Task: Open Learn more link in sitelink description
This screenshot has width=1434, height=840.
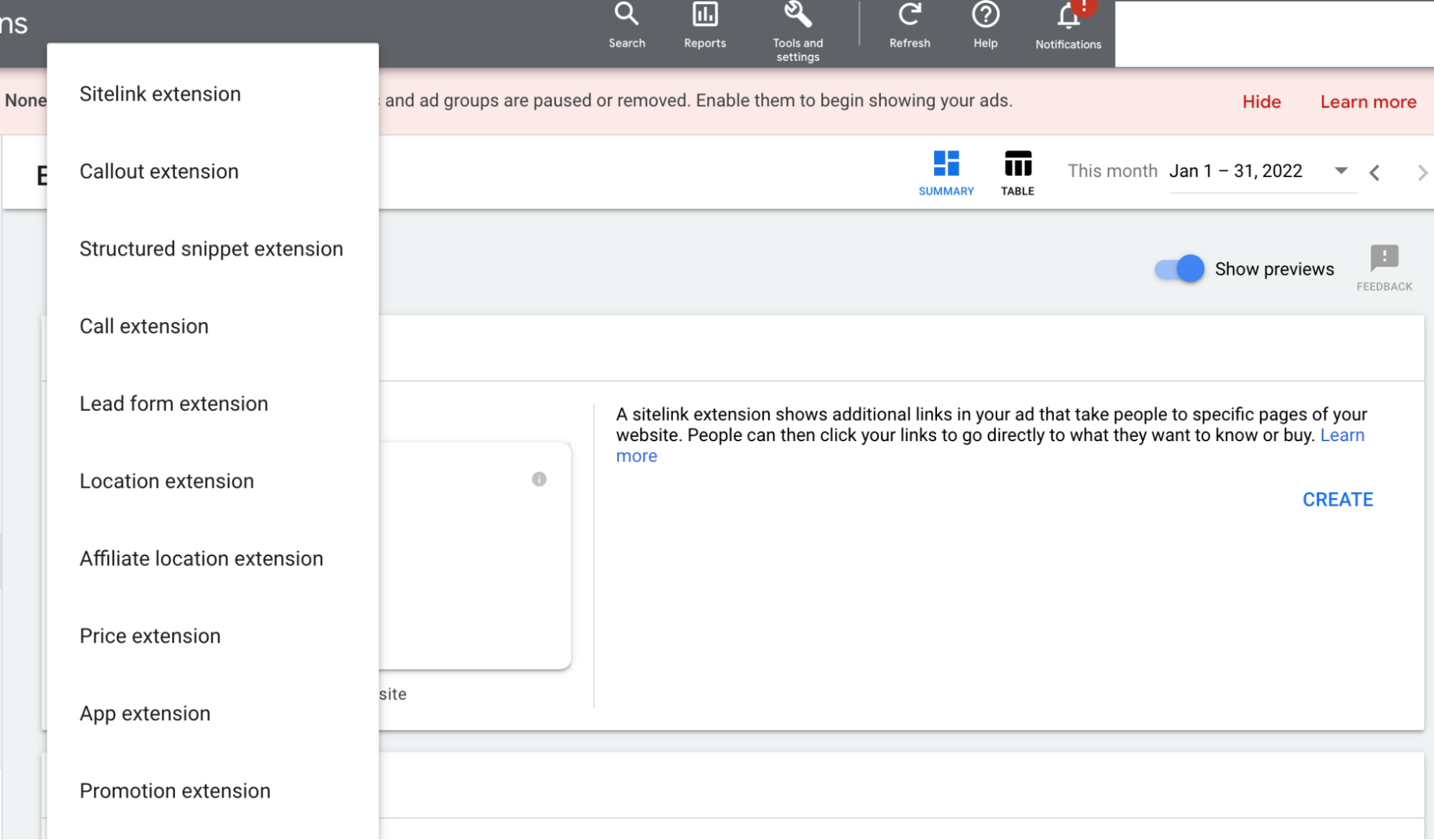Action: (1342, 435)
